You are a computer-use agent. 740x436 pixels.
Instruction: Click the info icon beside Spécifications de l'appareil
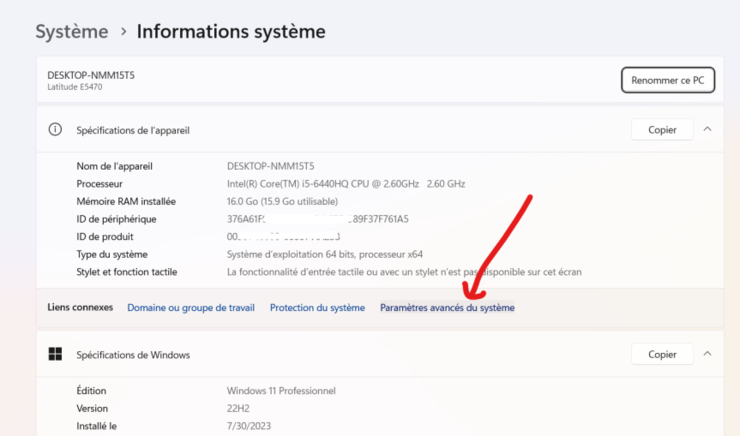pyautogui.click(x=55, y=130)
